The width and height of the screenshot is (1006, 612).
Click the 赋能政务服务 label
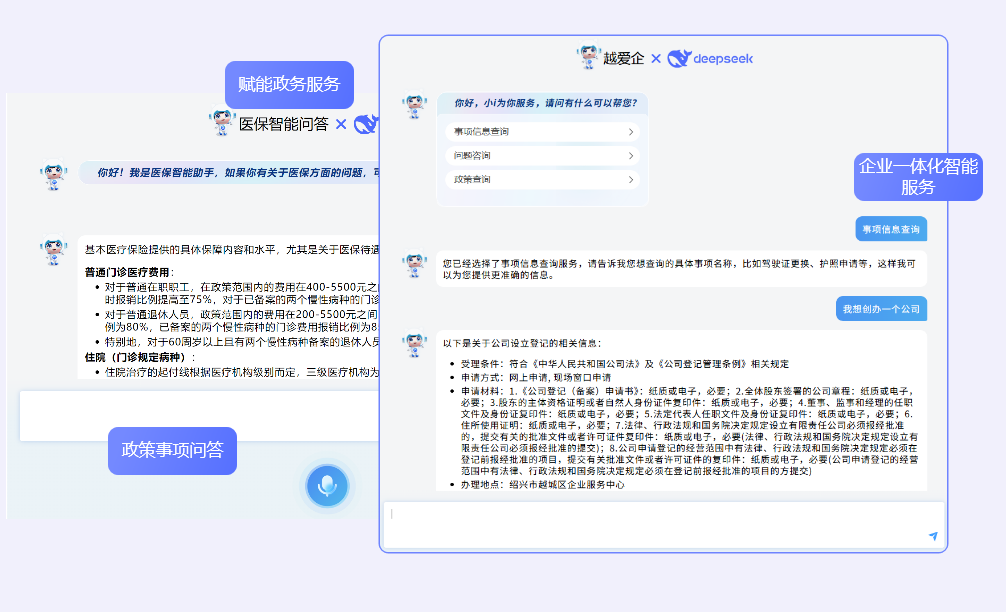pos(289,84)
